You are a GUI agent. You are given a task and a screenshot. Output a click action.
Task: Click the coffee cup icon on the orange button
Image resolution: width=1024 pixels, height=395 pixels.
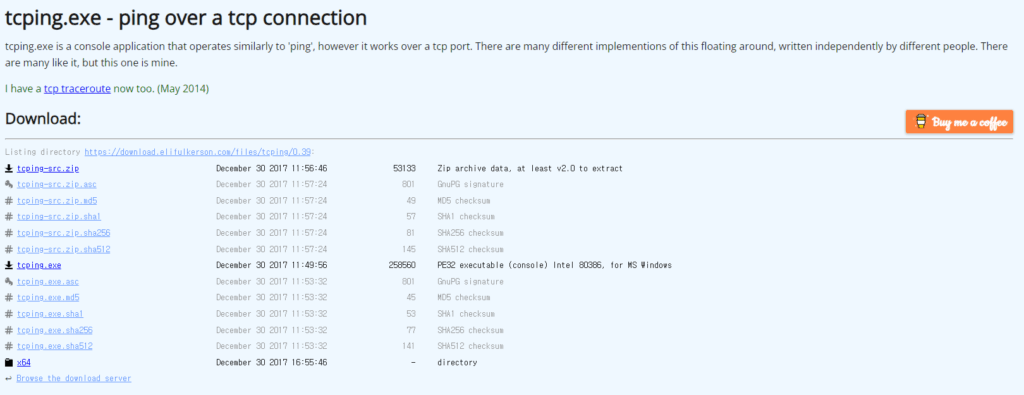click(921, 121)
